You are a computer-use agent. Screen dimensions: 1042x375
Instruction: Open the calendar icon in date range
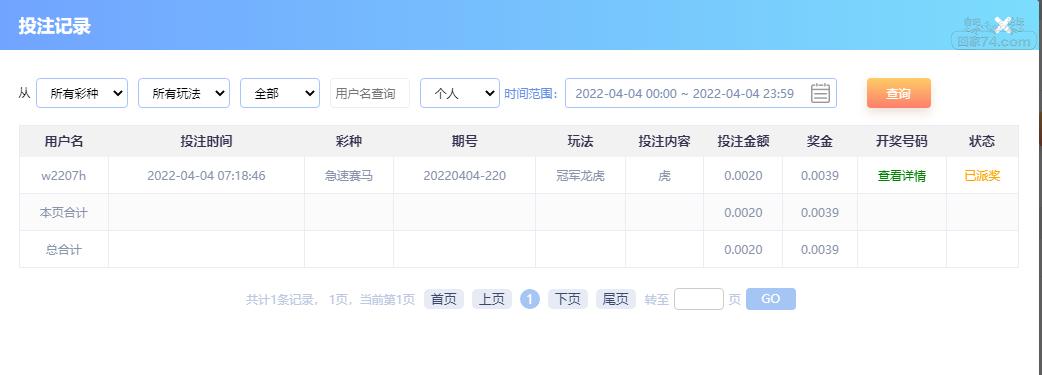tap(820, 93)
